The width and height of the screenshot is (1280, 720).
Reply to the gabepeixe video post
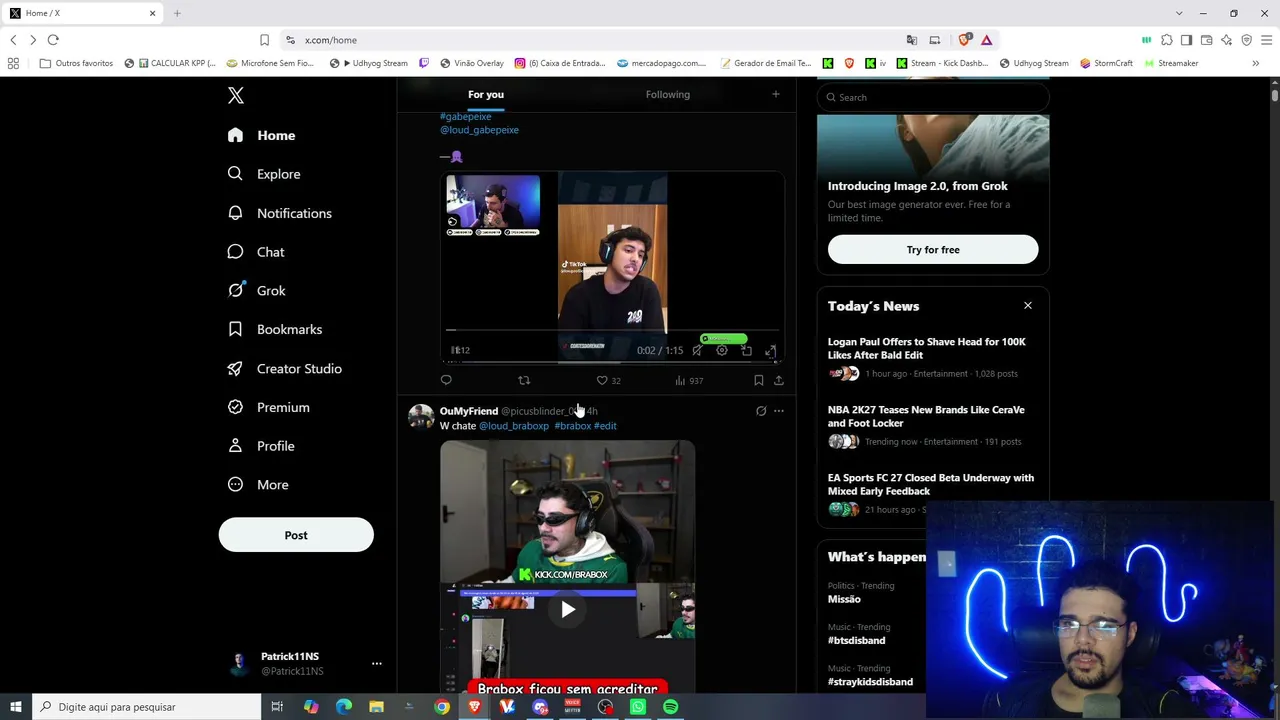446,380
